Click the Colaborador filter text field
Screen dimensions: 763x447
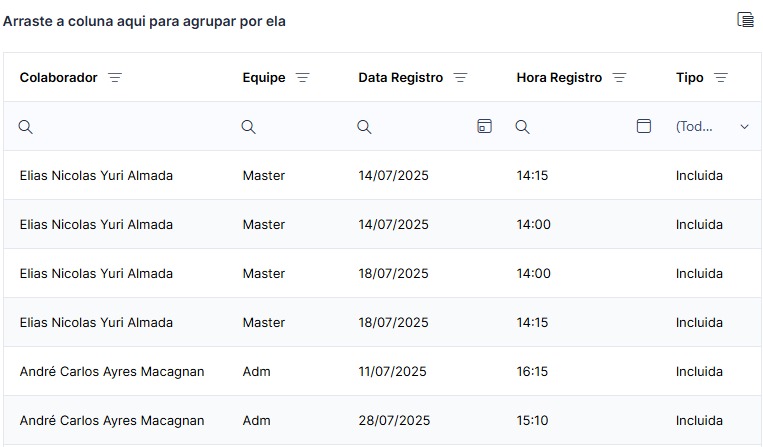coord(131,126)
